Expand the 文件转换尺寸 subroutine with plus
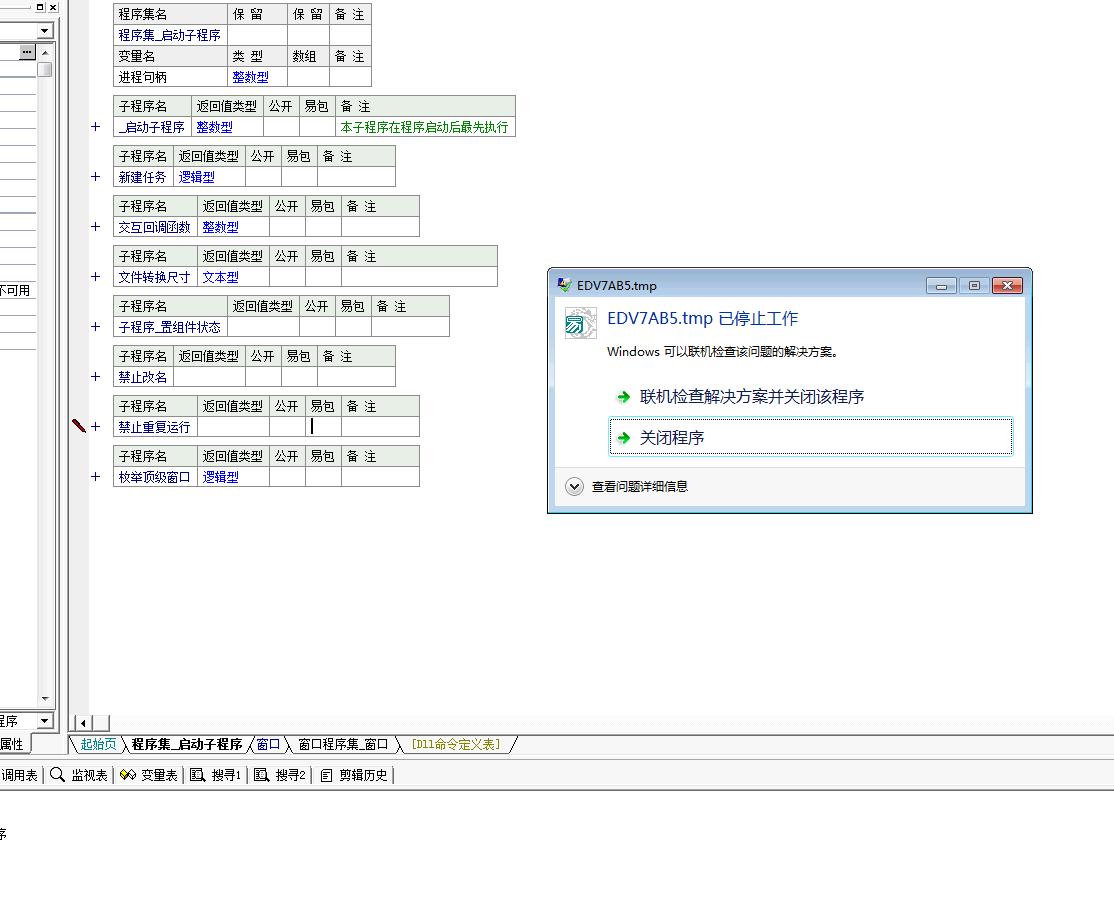The width and height of the screenshot is (1114, 915). point(96,276)
